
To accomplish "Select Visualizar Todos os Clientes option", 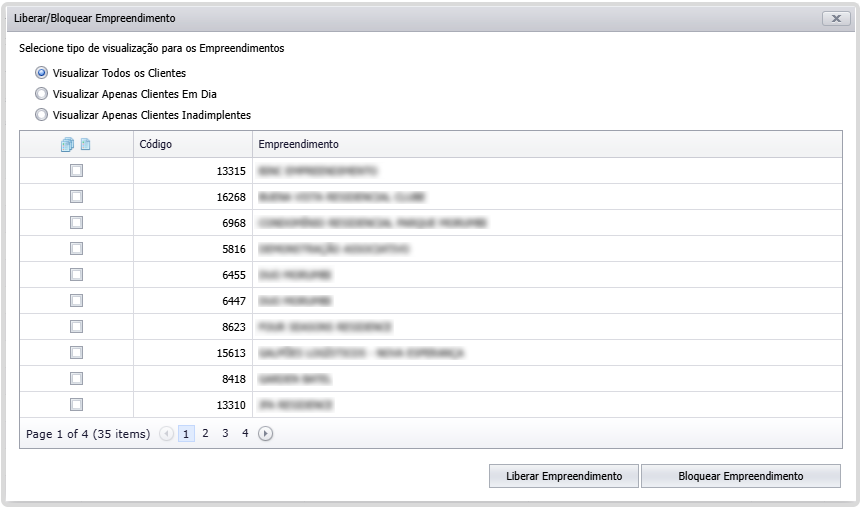I will [41, 73].
